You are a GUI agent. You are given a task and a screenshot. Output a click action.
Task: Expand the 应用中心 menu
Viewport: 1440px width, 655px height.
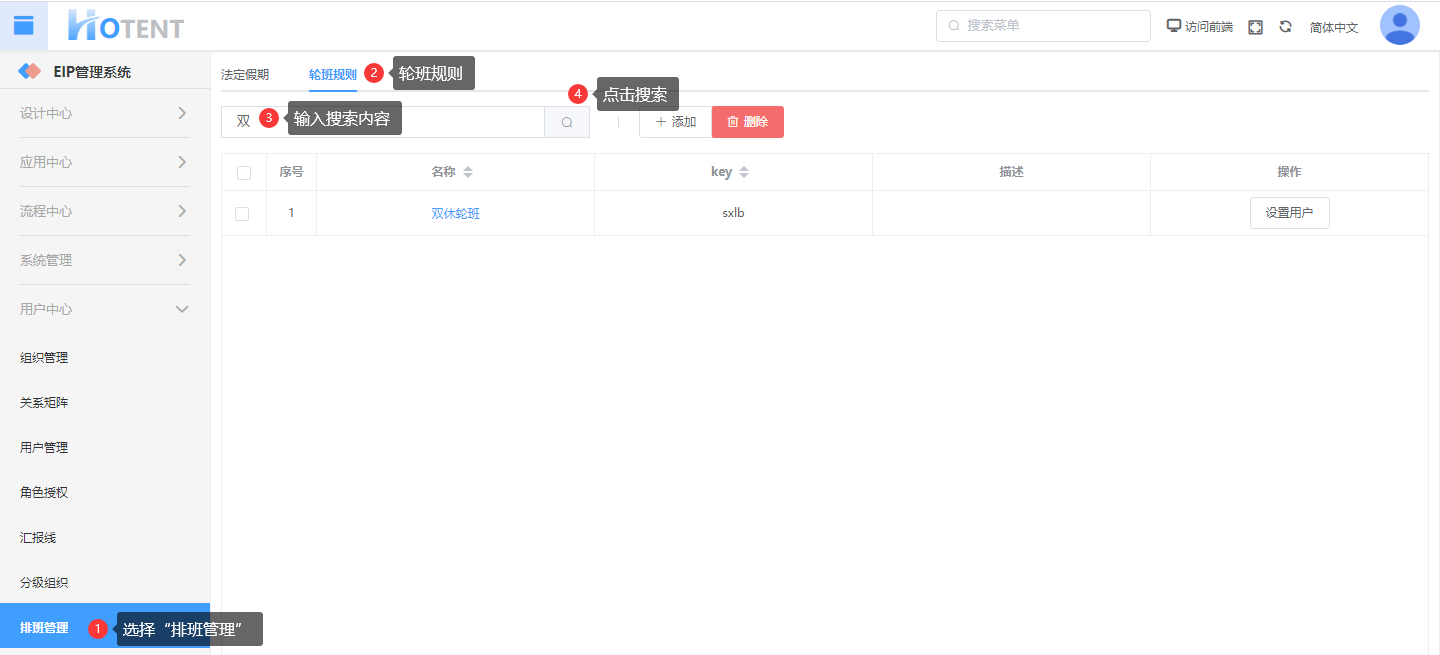point(105,162)
